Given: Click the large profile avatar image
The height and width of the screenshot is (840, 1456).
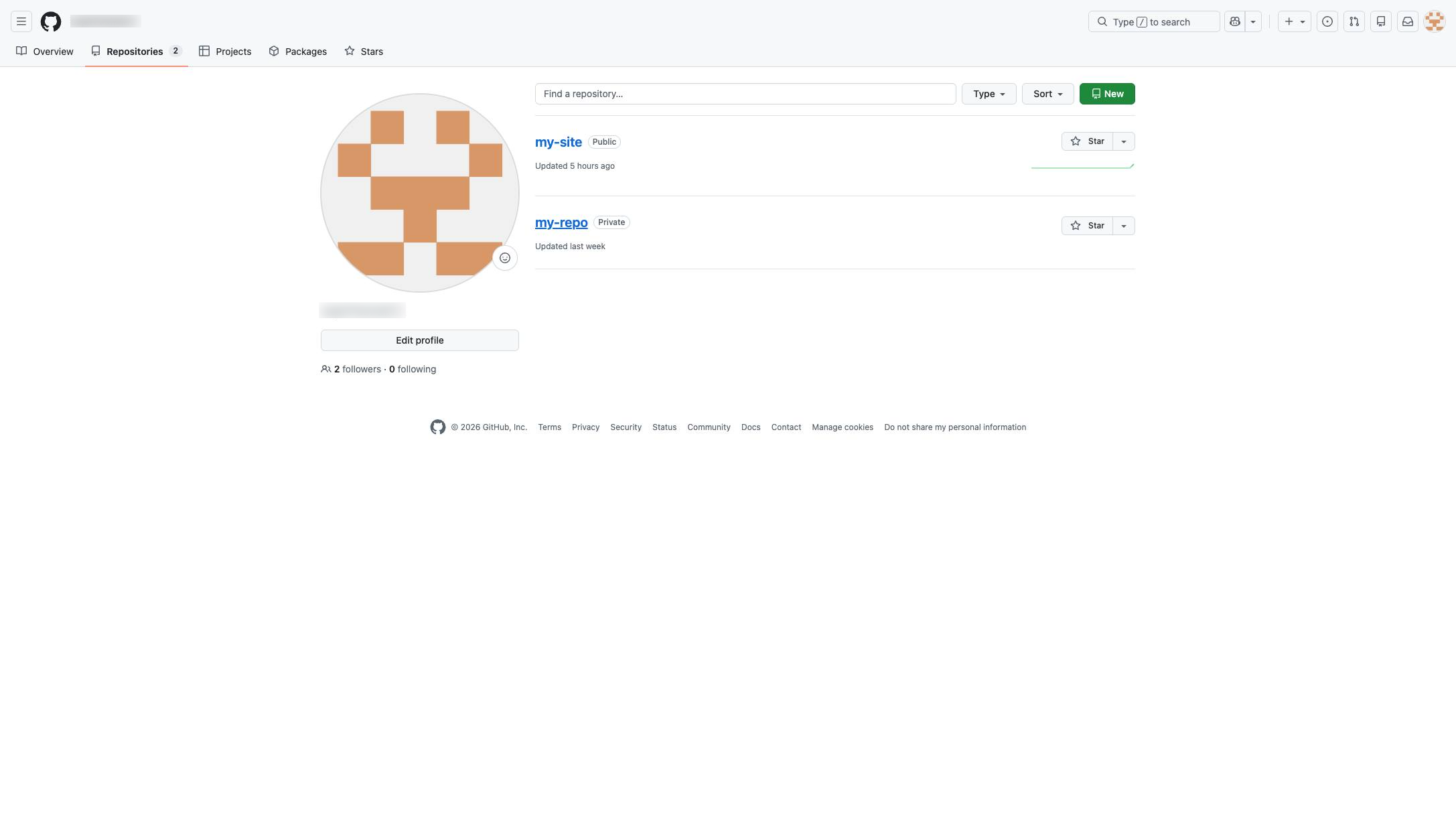Looking at the screenshot, I should coord(420,193).
